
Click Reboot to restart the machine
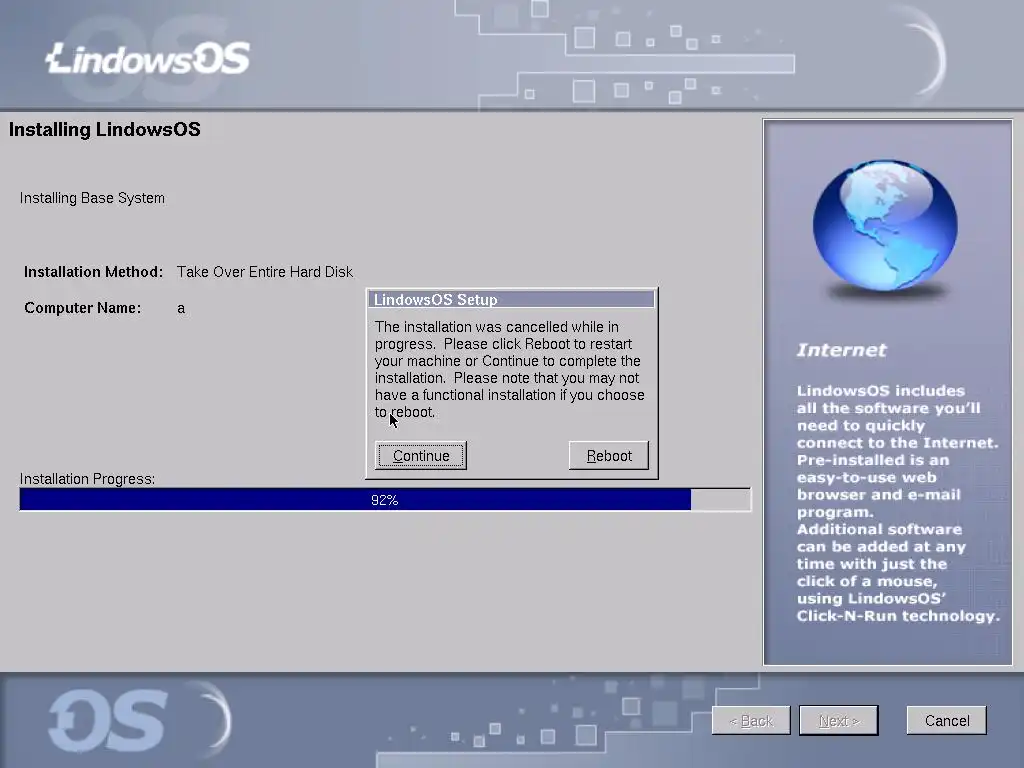click(609, 455)
